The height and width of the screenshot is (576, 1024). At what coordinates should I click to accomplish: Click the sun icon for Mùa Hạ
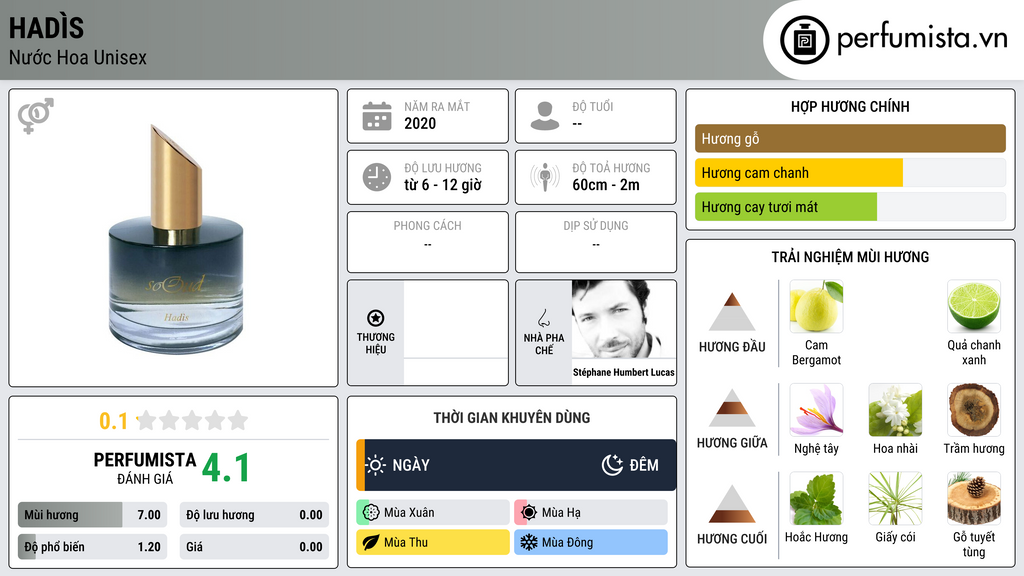click(528, 513)
